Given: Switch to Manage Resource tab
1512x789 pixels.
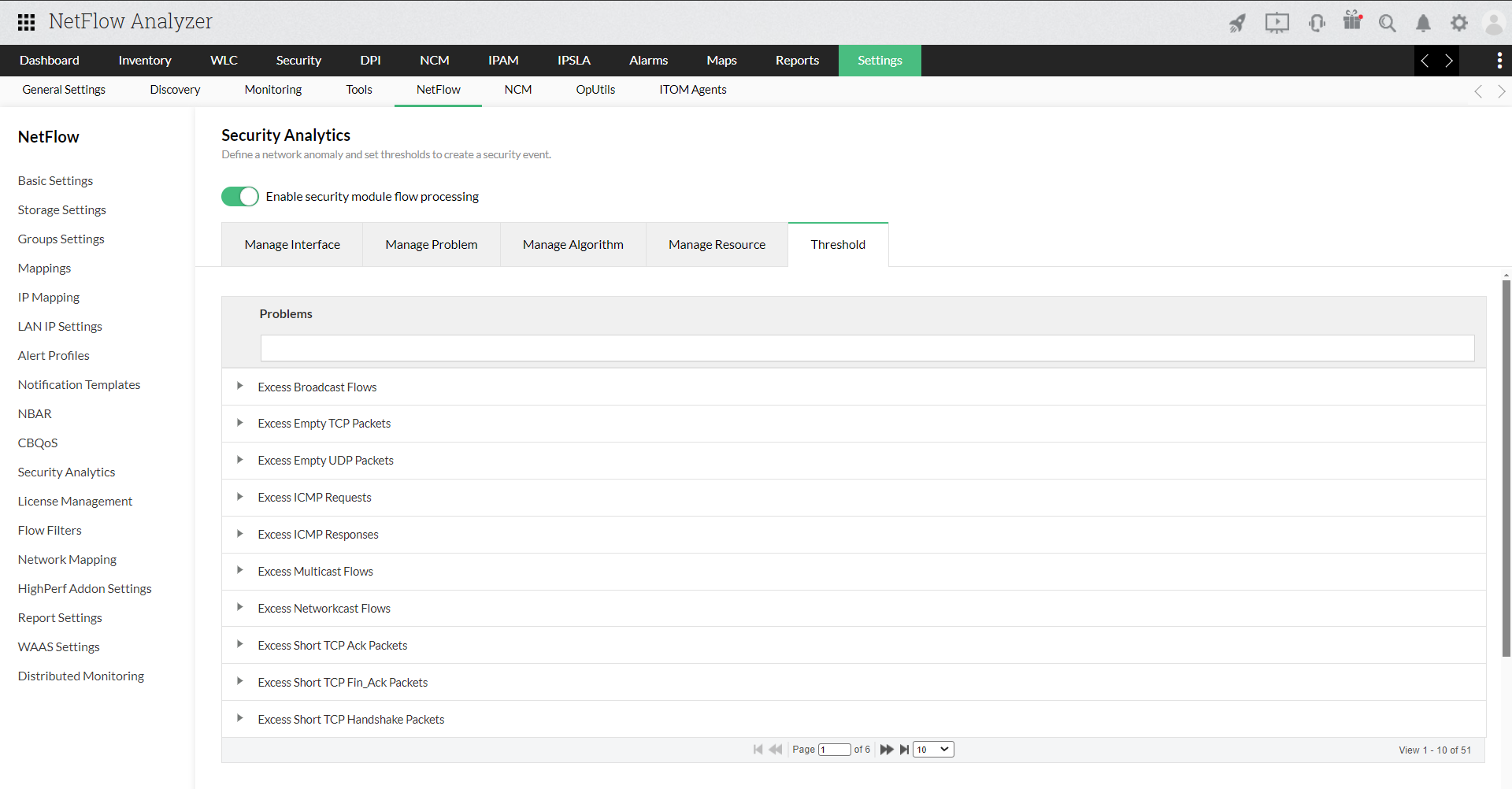Looking at the screenshot, I should pyautogui.click(x=717, y=245).
